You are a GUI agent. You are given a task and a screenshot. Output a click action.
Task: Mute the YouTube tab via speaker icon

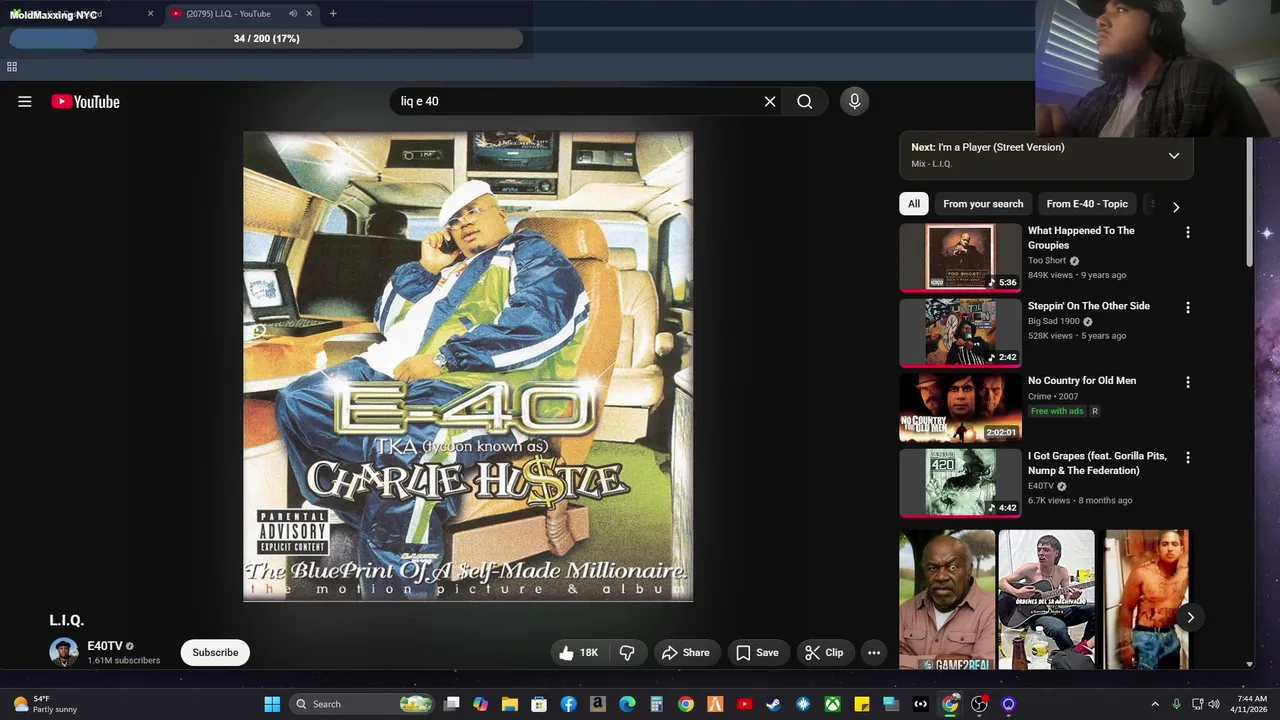293,14
